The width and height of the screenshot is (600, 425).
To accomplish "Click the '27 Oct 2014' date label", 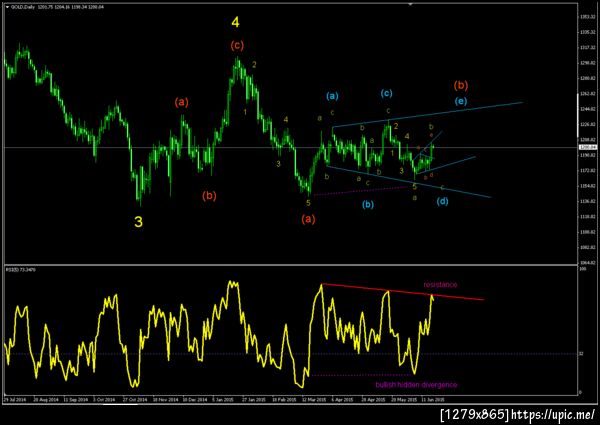I will 135,399.
